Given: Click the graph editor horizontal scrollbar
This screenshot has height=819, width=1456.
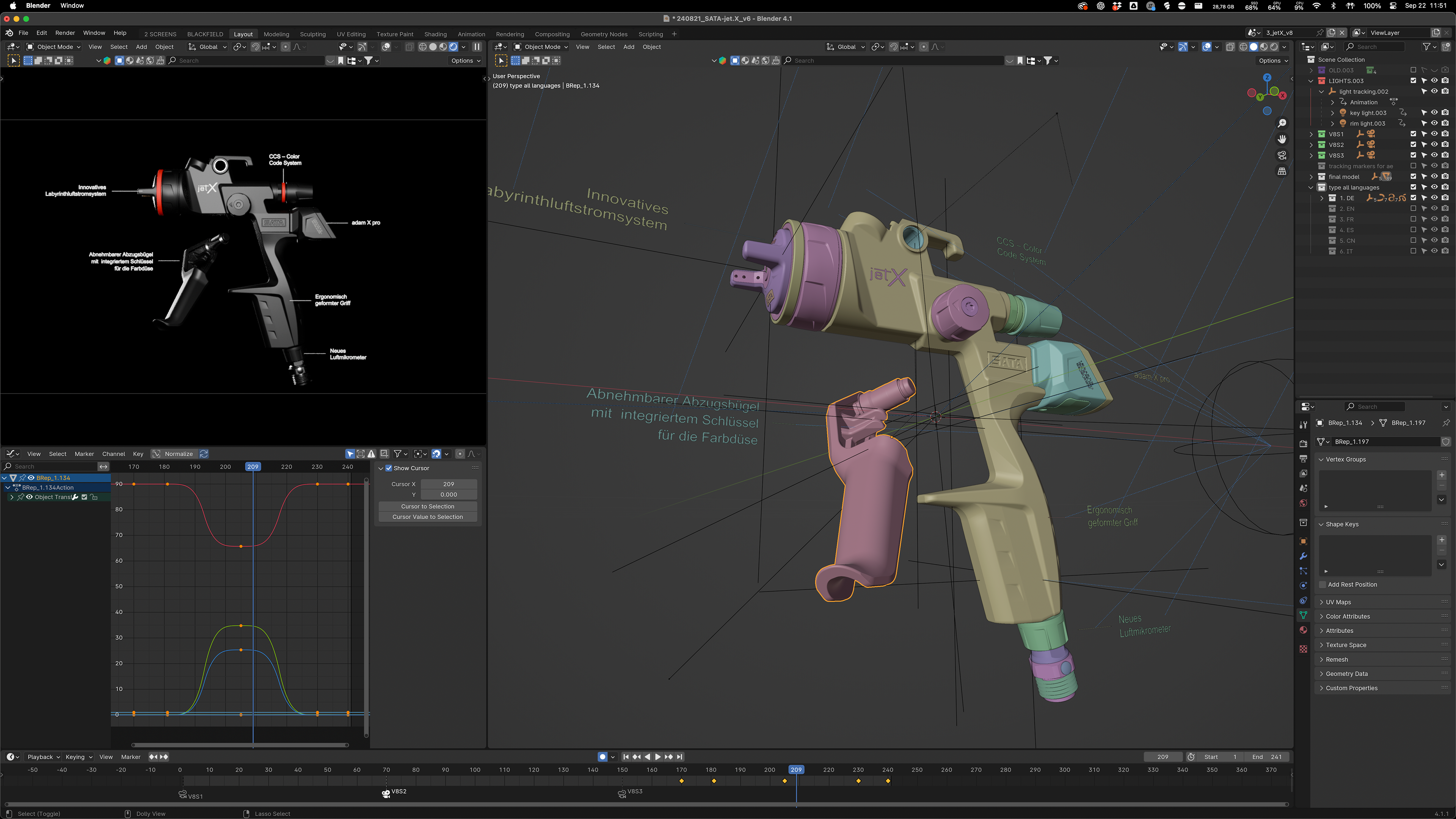Looking at the screenshot, I should (x=240, y=745).
